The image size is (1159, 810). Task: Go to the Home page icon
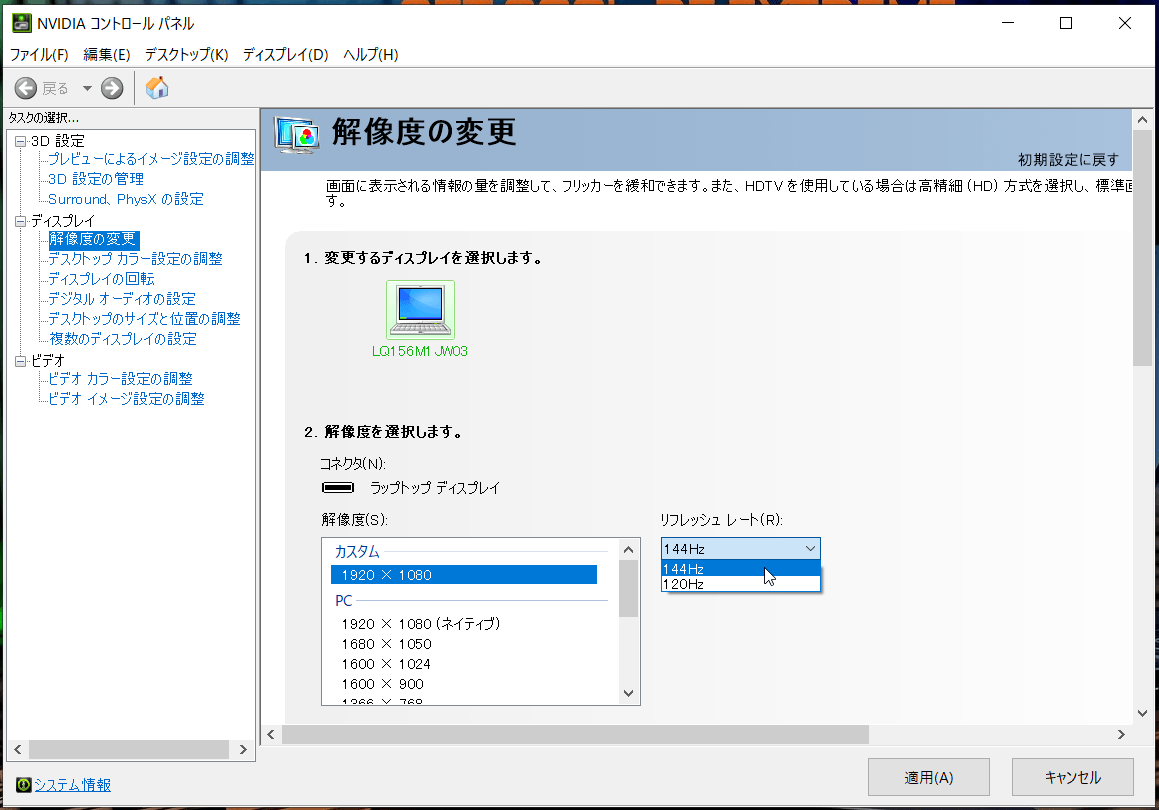(x=157, y=88)
